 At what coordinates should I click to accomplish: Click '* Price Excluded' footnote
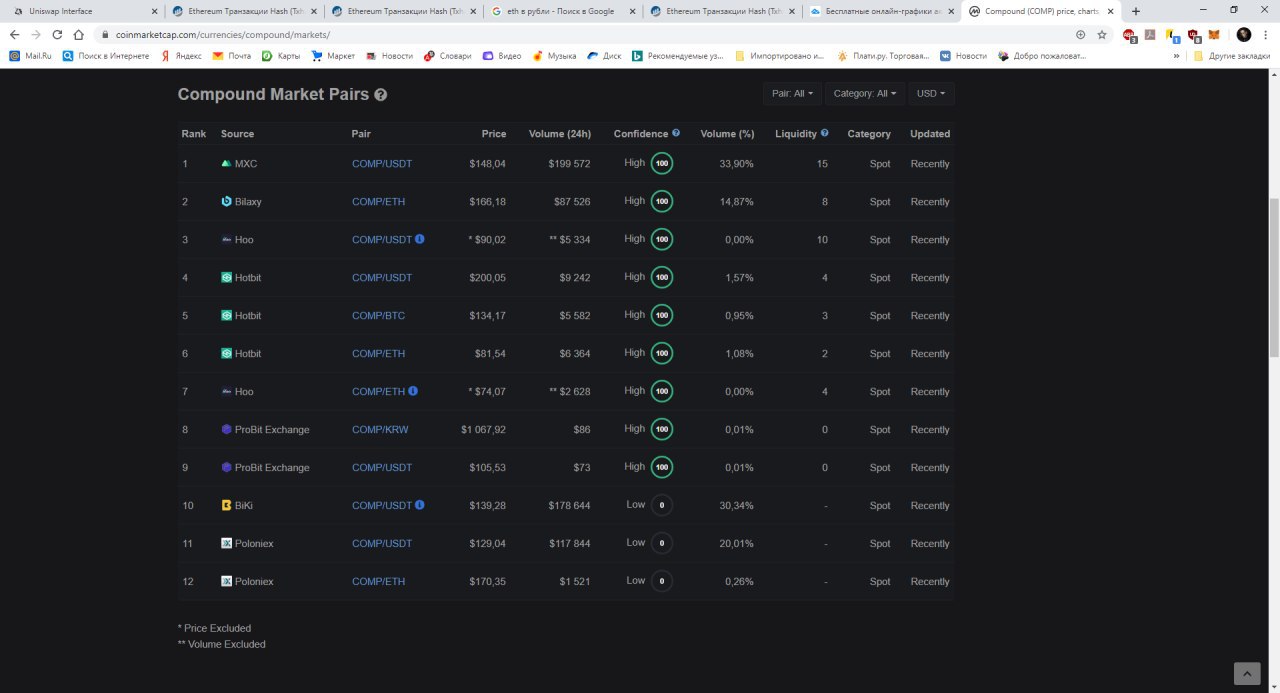coord(214,628)
